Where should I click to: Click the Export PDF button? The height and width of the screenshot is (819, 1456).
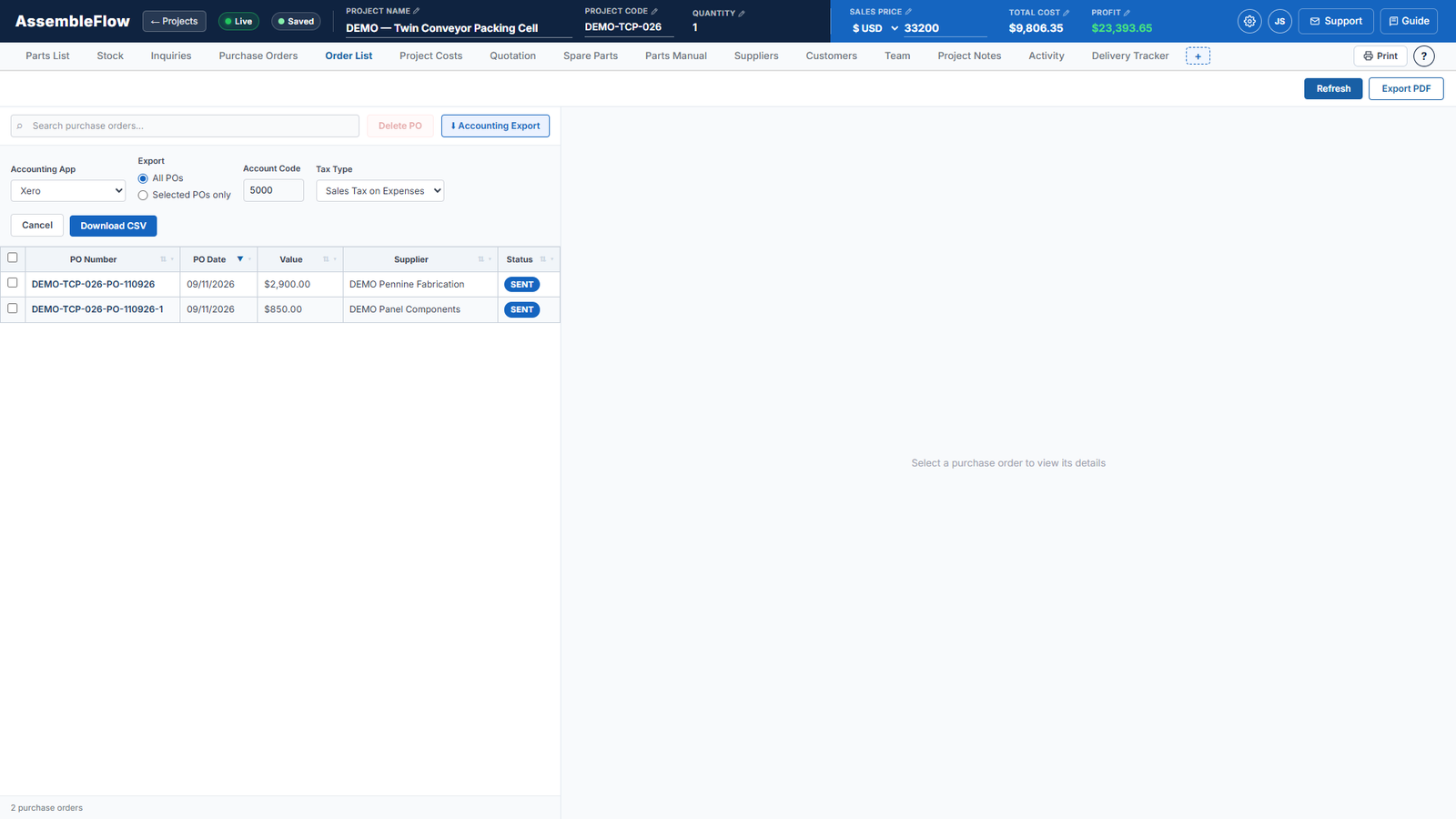(1406, 88)
